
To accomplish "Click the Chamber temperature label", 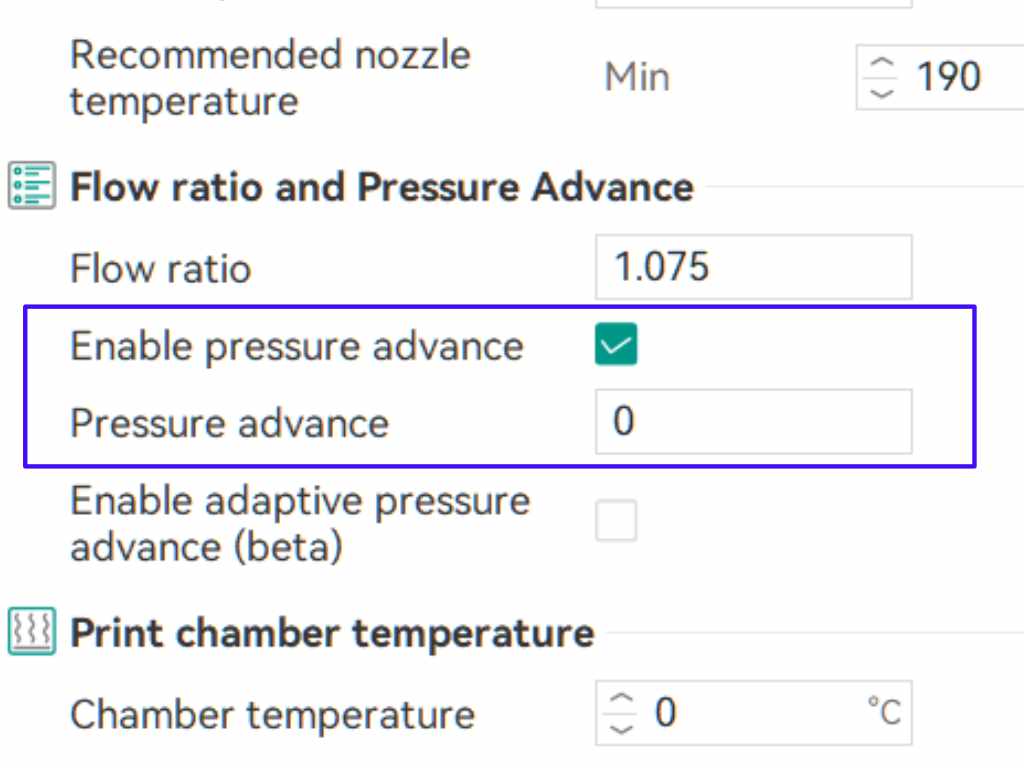I will click(272, 715).
